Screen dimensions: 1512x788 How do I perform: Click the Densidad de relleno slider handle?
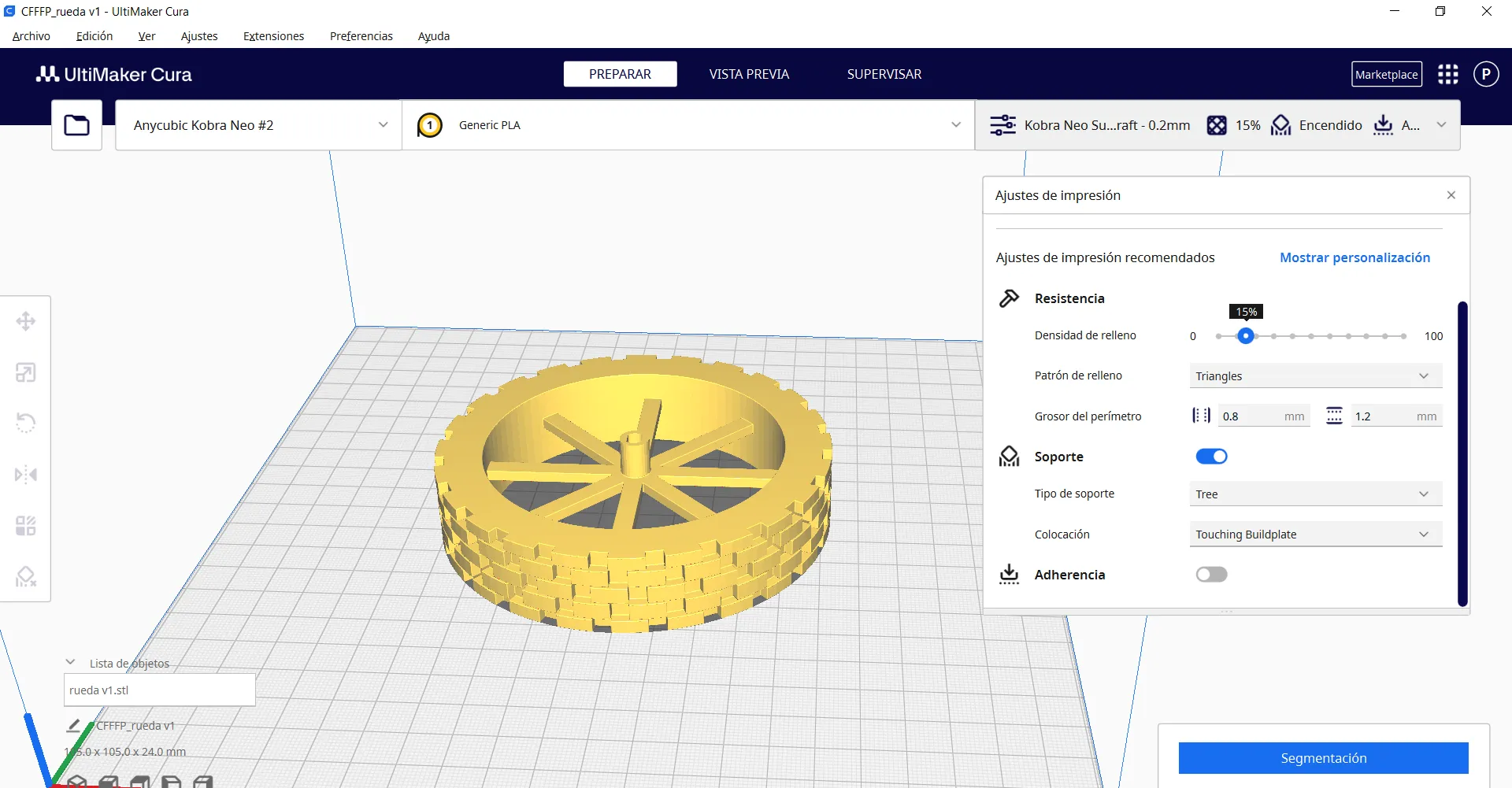point(1245,336)
